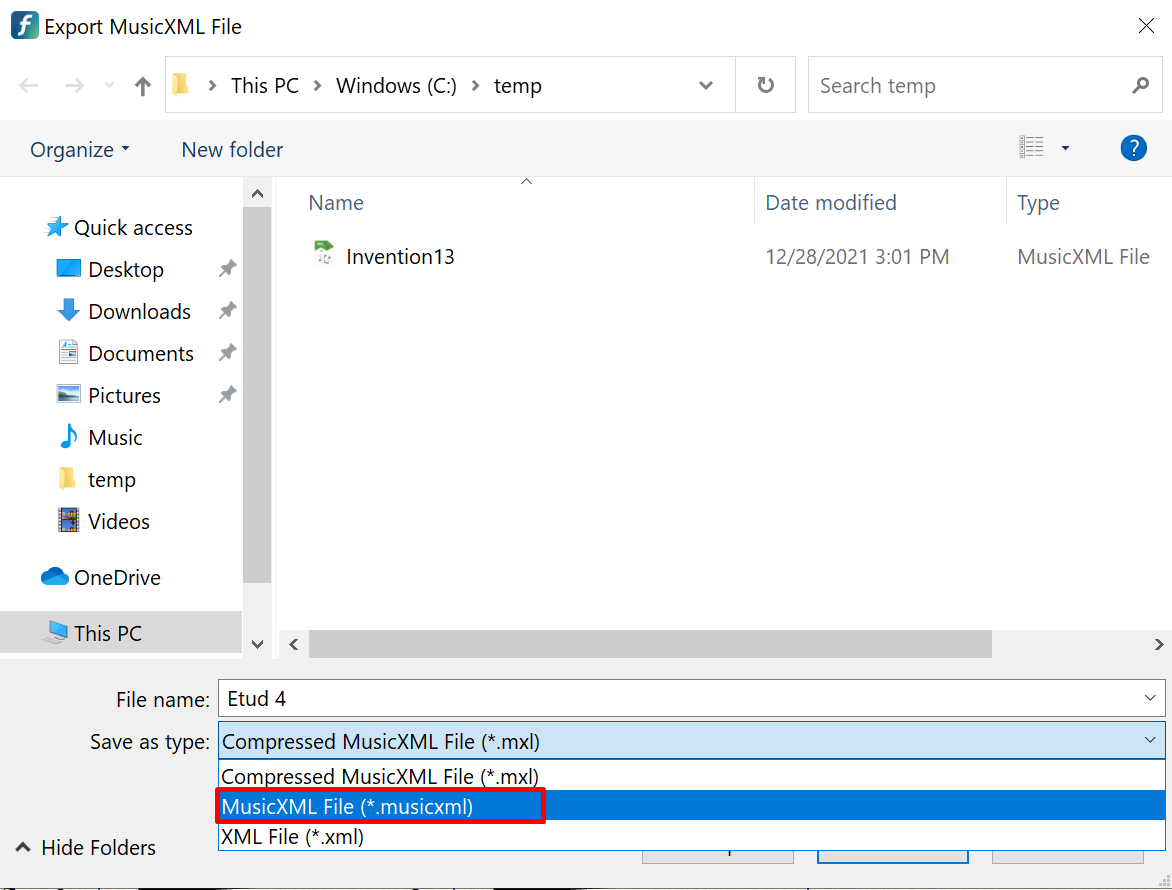Choose MusicXML File (*.musicxml) option
The image size is (1172, 890).
pyautogui.click(x=380, y=806)
